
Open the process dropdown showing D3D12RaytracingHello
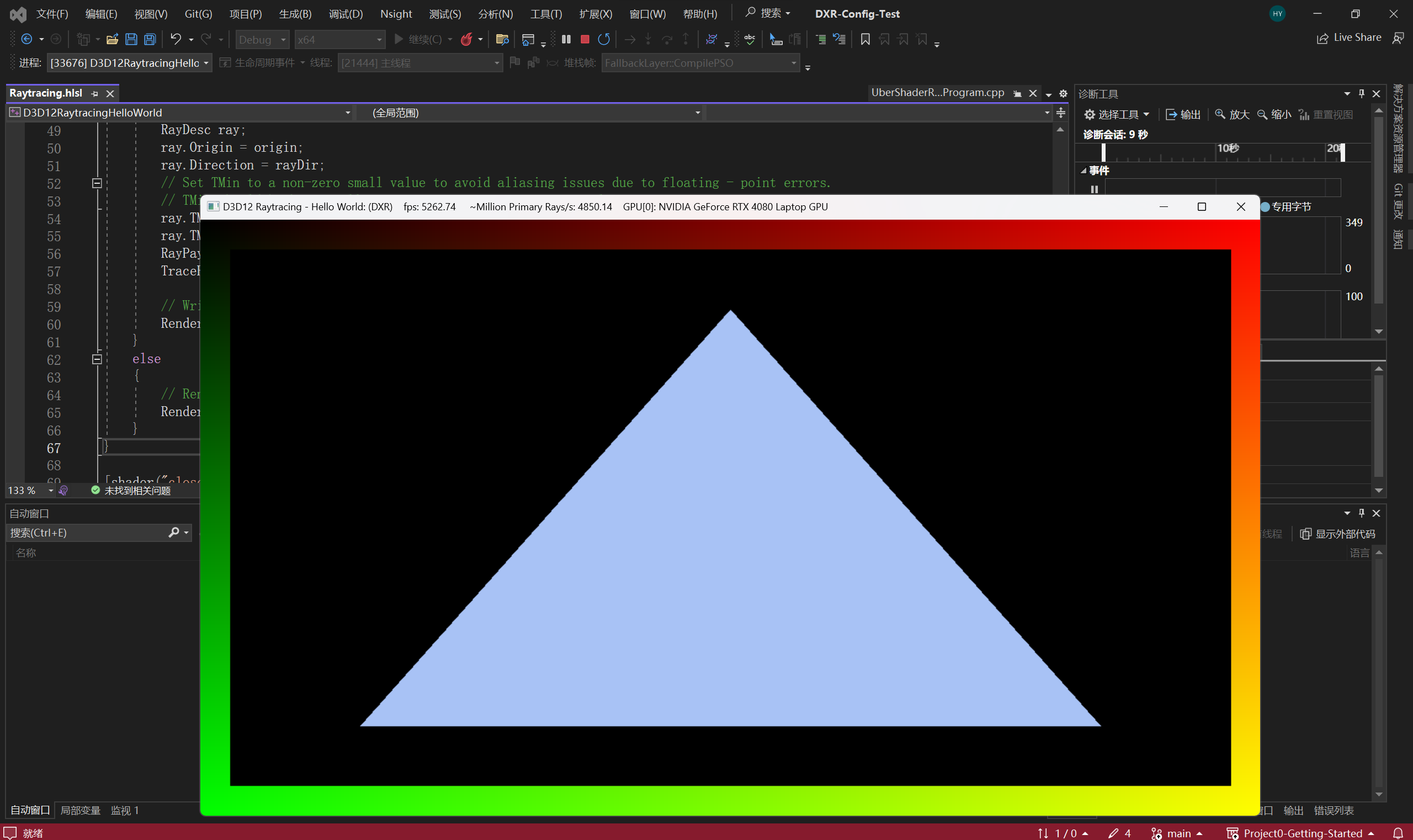(206, 63)
